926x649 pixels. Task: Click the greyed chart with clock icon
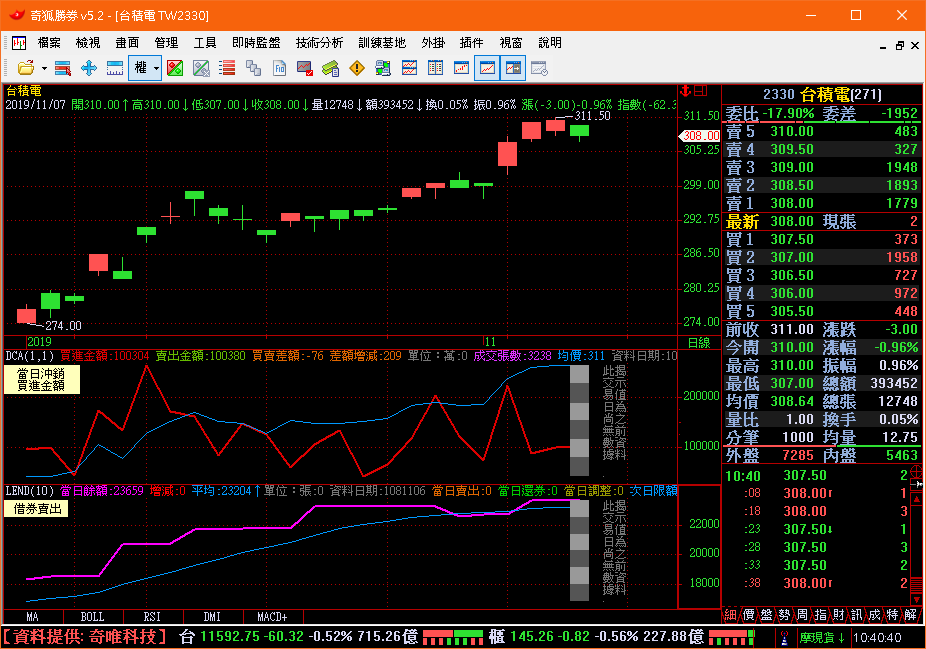click(539, 68)
